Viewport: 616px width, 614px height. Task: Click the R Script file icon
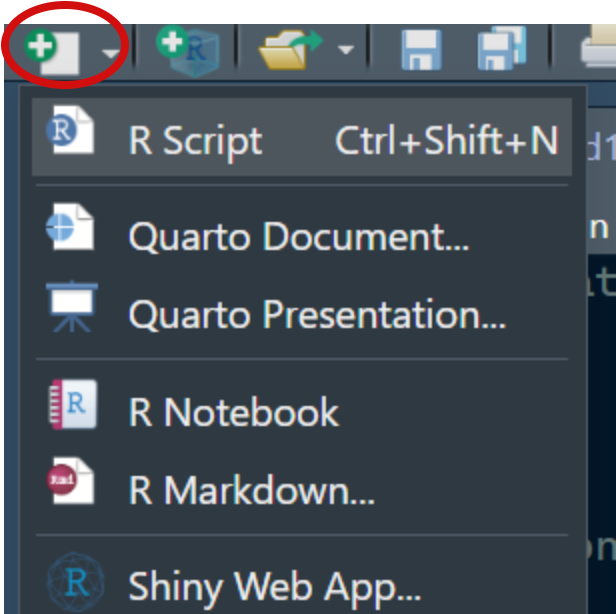71,134
